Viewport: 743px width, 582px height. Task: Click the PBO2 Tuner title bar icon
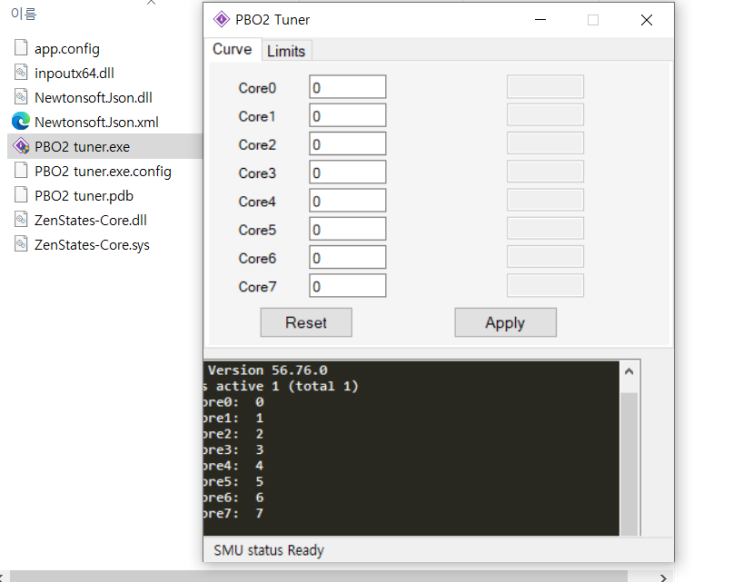(x=221, y=19)
